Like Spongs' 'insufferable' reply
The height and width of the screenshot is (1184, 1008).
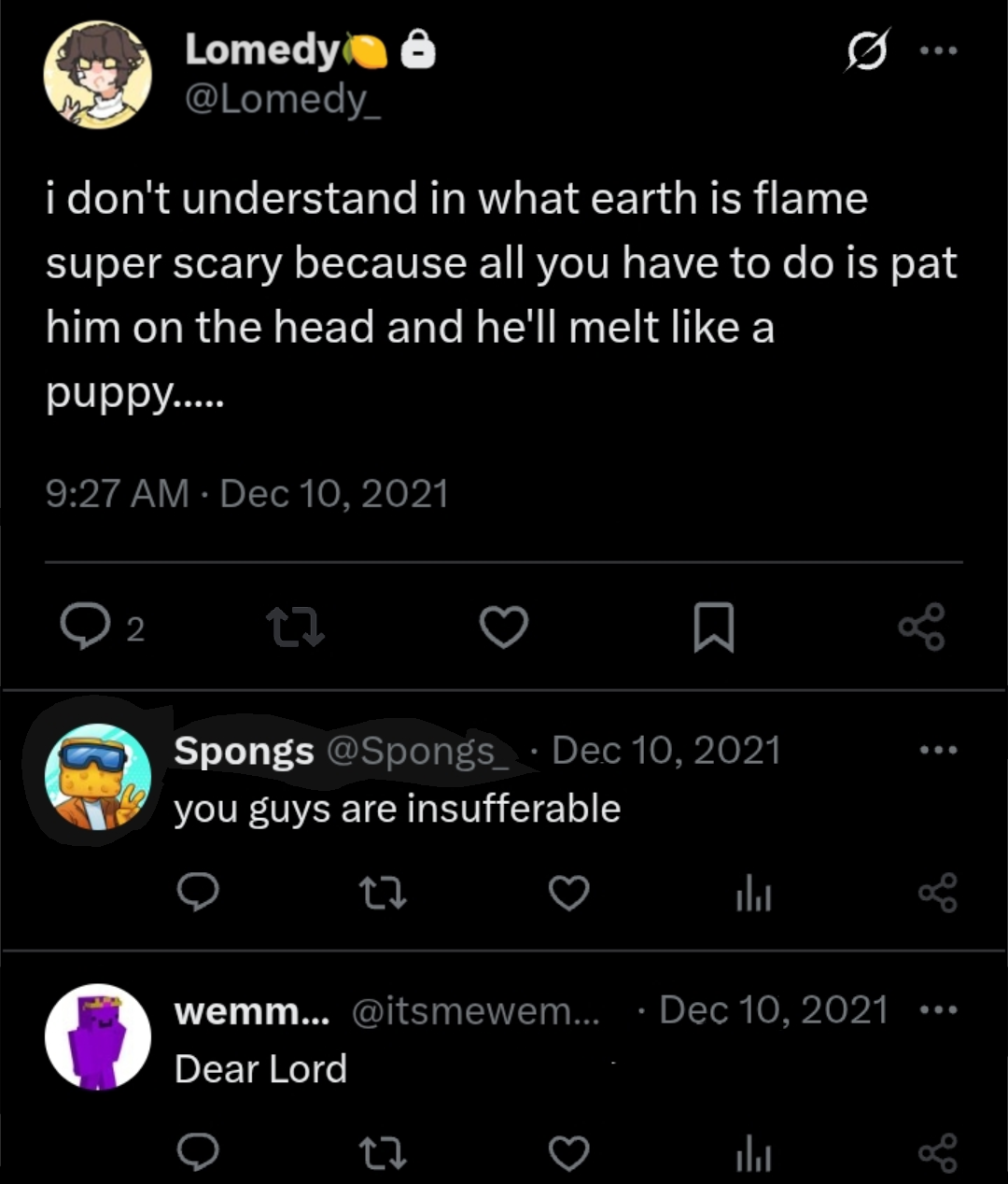[568, 894]
